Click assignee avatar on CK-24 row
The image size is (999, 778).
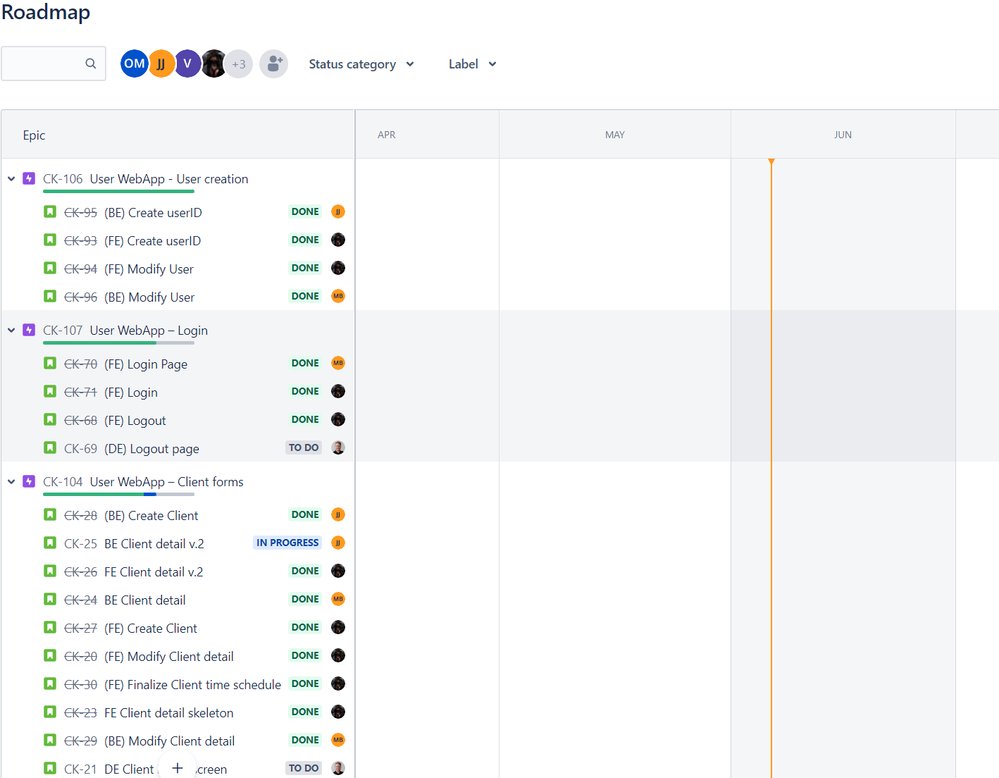[x=338, y=599]
